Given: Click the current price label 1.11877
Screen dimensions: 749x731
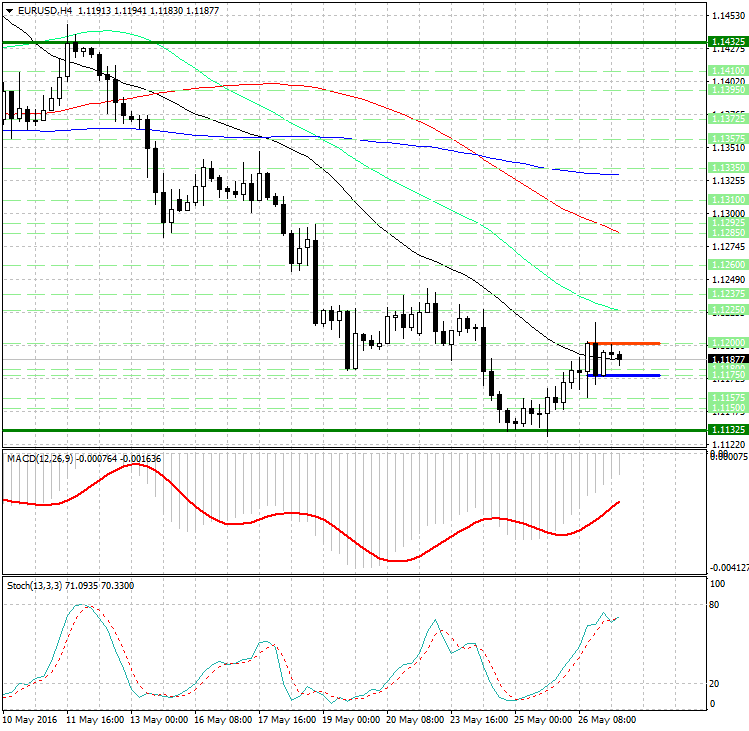Looking at the screenshot, I should coord(728,359).
